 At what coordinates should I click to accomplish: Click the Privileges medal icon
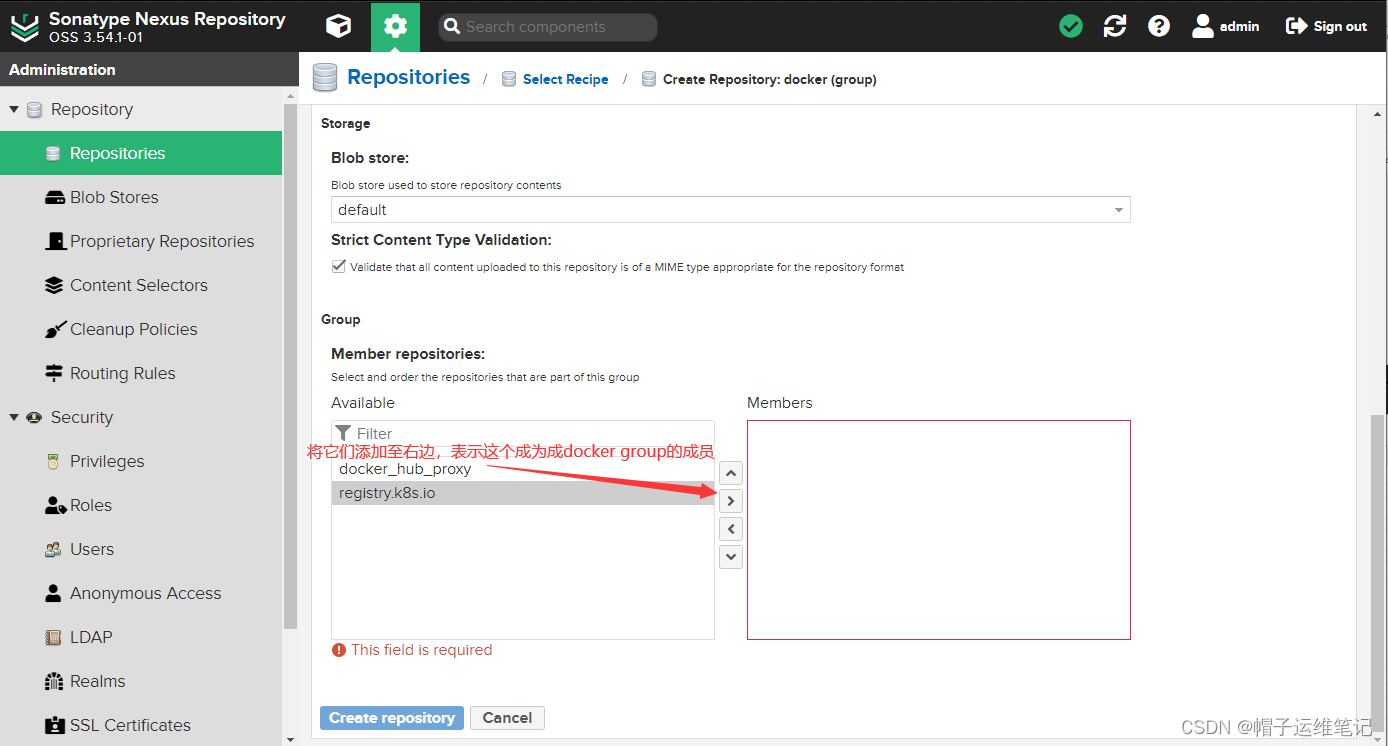coord(54,461)
